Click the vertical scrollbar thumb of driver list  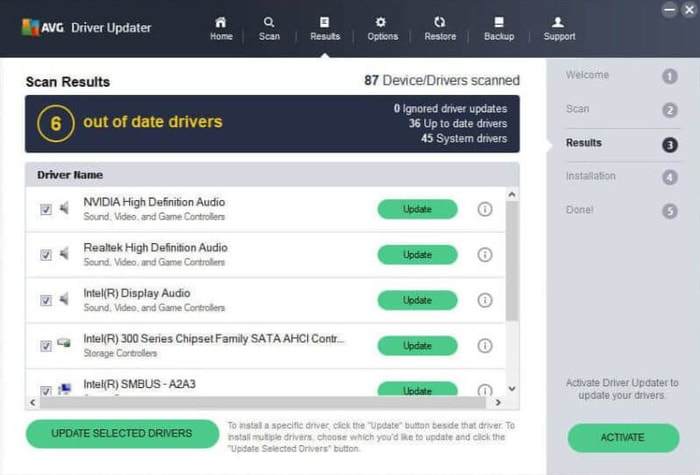click(x=512, y=260)
